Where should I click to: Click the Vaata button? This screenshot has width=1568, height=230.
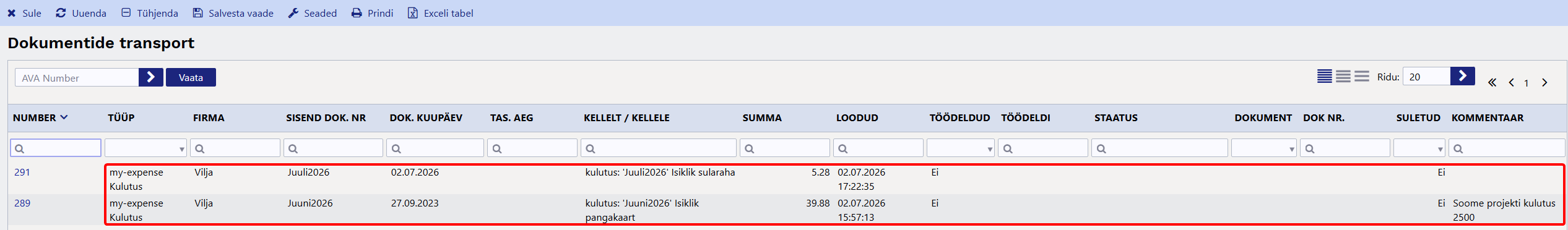point(191,77)
